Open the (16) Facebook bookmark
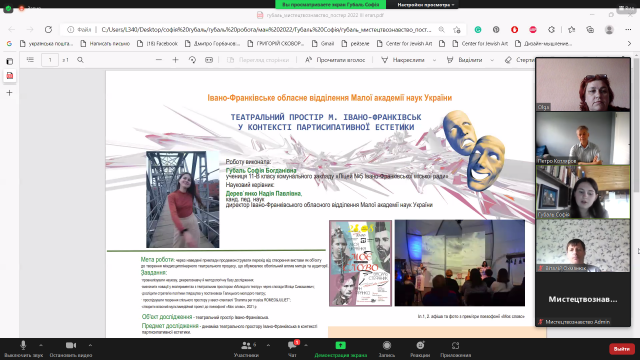The image size is (640, 360). point(157,43)
